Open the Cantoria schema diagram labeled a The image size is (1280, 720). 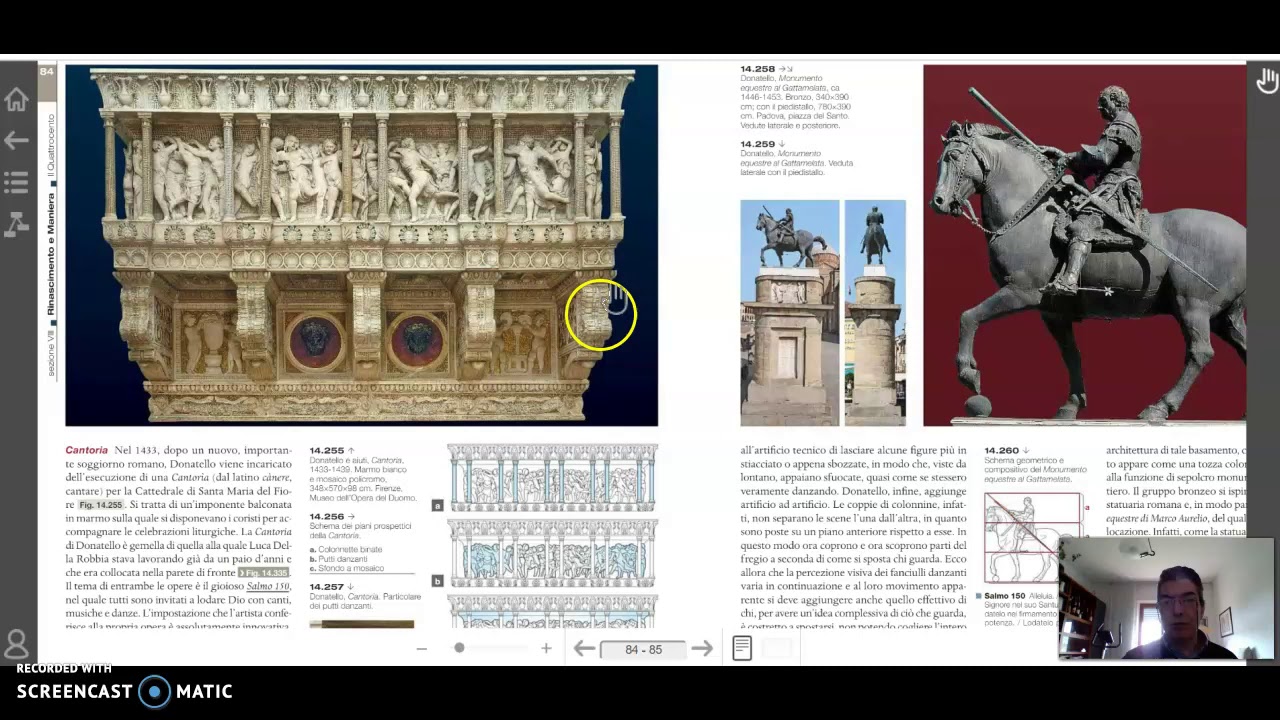click(x=552, y=478)
